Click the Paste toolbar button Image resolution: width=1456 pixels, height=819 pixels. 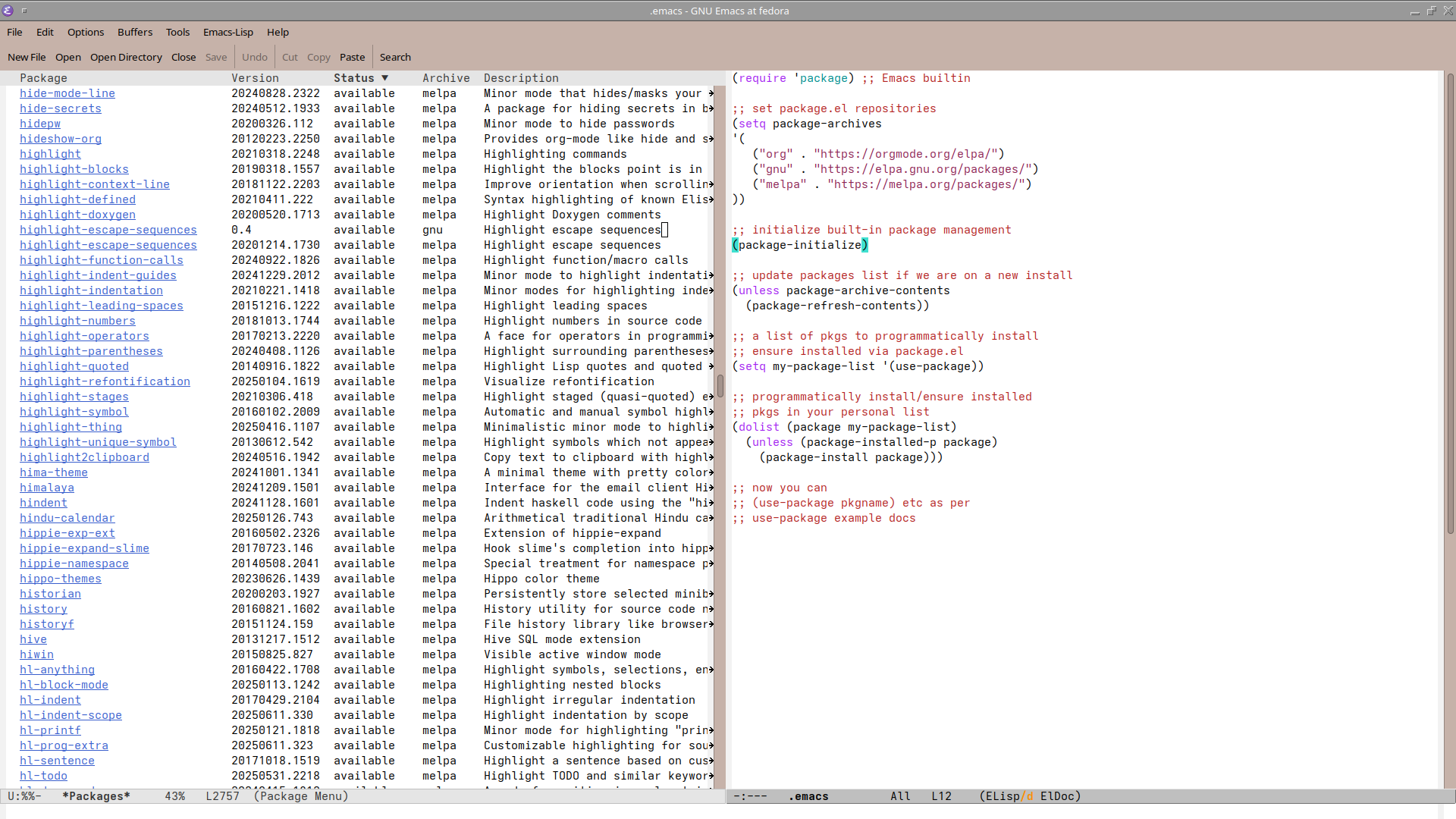point(352,57)
